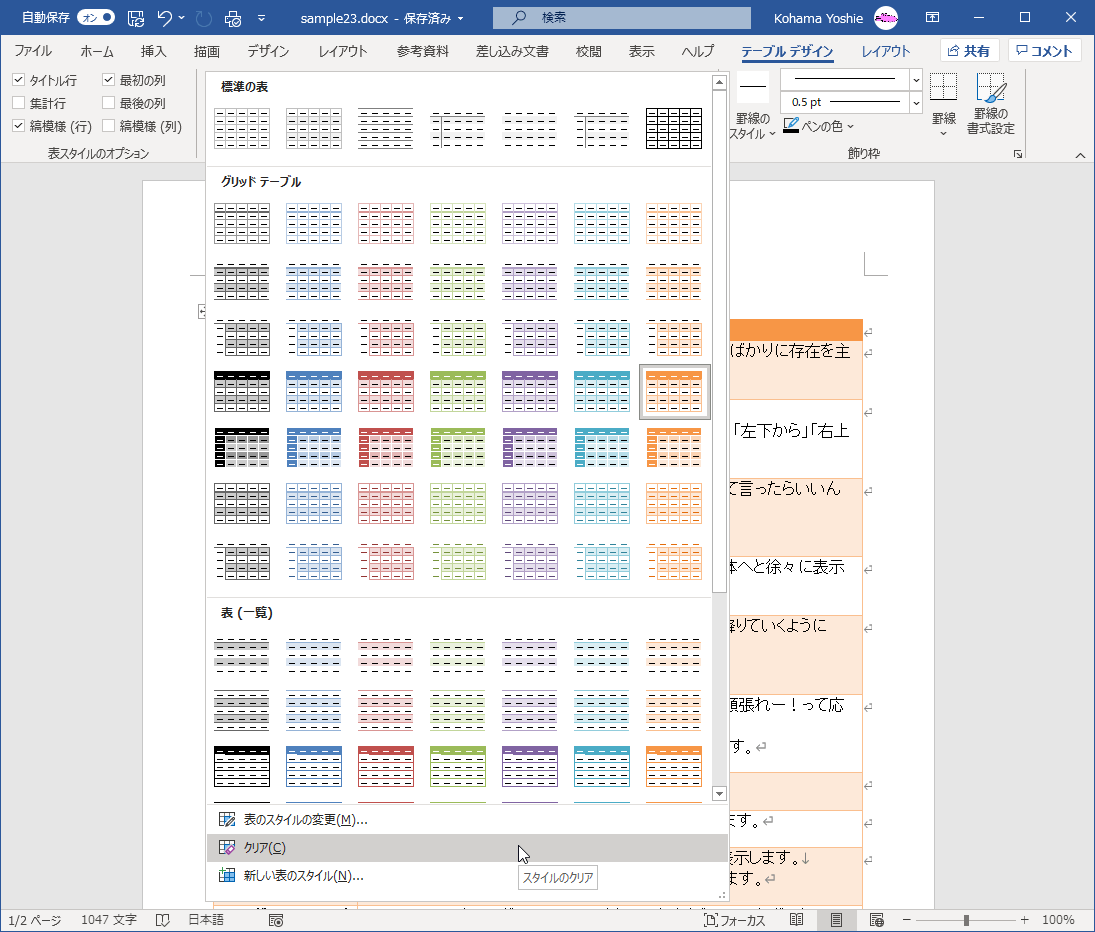1095x932 pixels.
Task: Switch to the デザイン tab
Action: [x=268, y=51]
